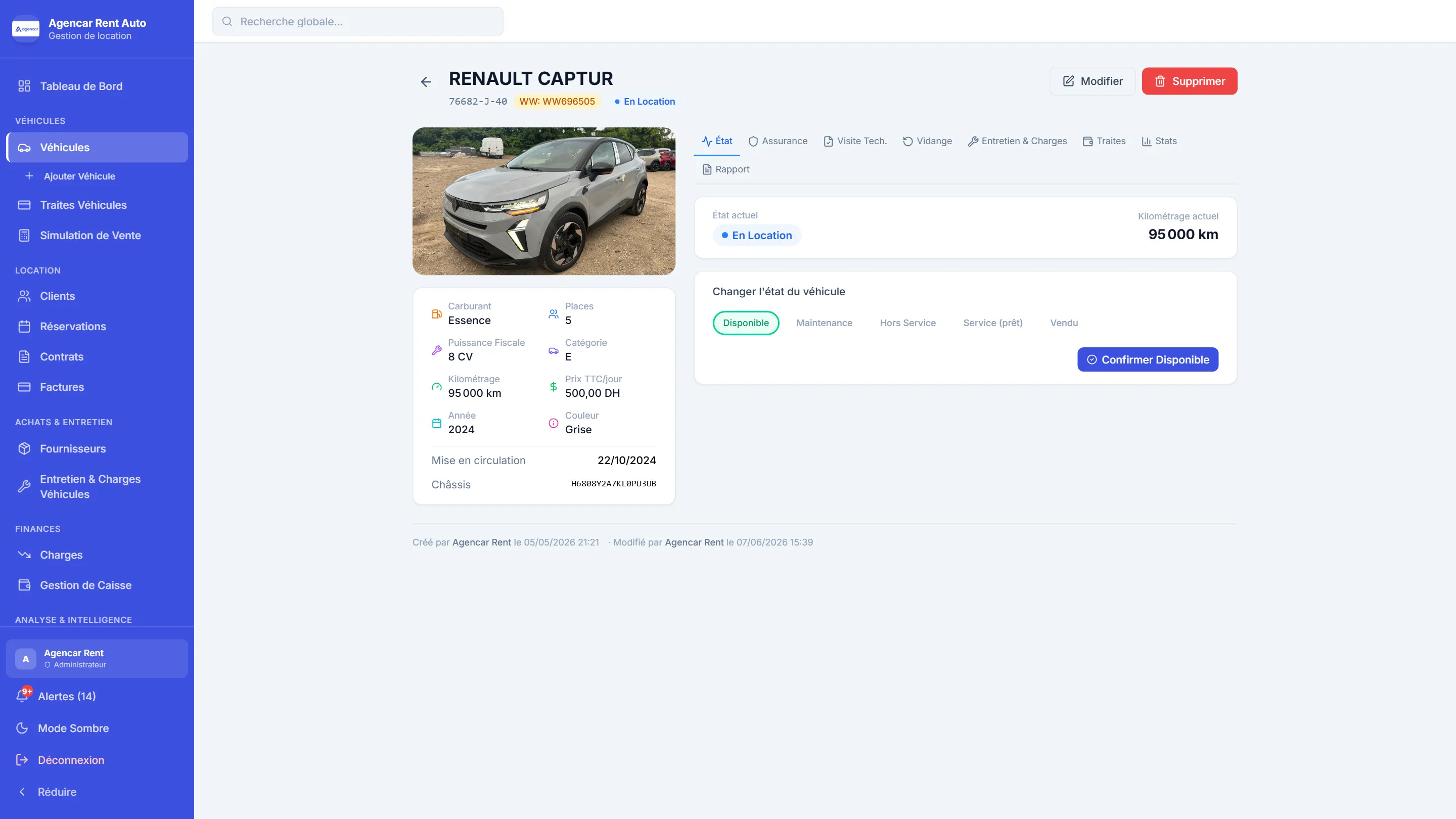Open Gestion de Caisse
The width and height of the screenshot is (1456, 819).
point(97,585)
